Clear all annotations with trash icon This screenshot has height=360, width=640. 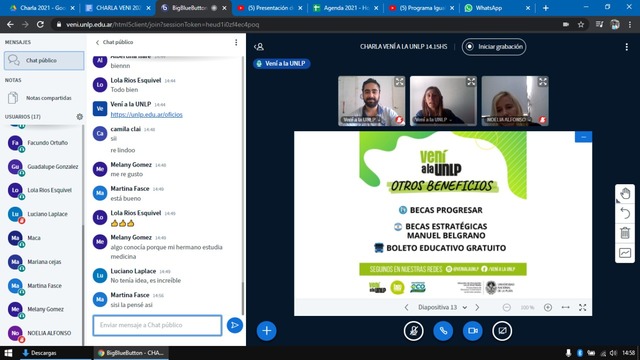click(x=625, y=233)
